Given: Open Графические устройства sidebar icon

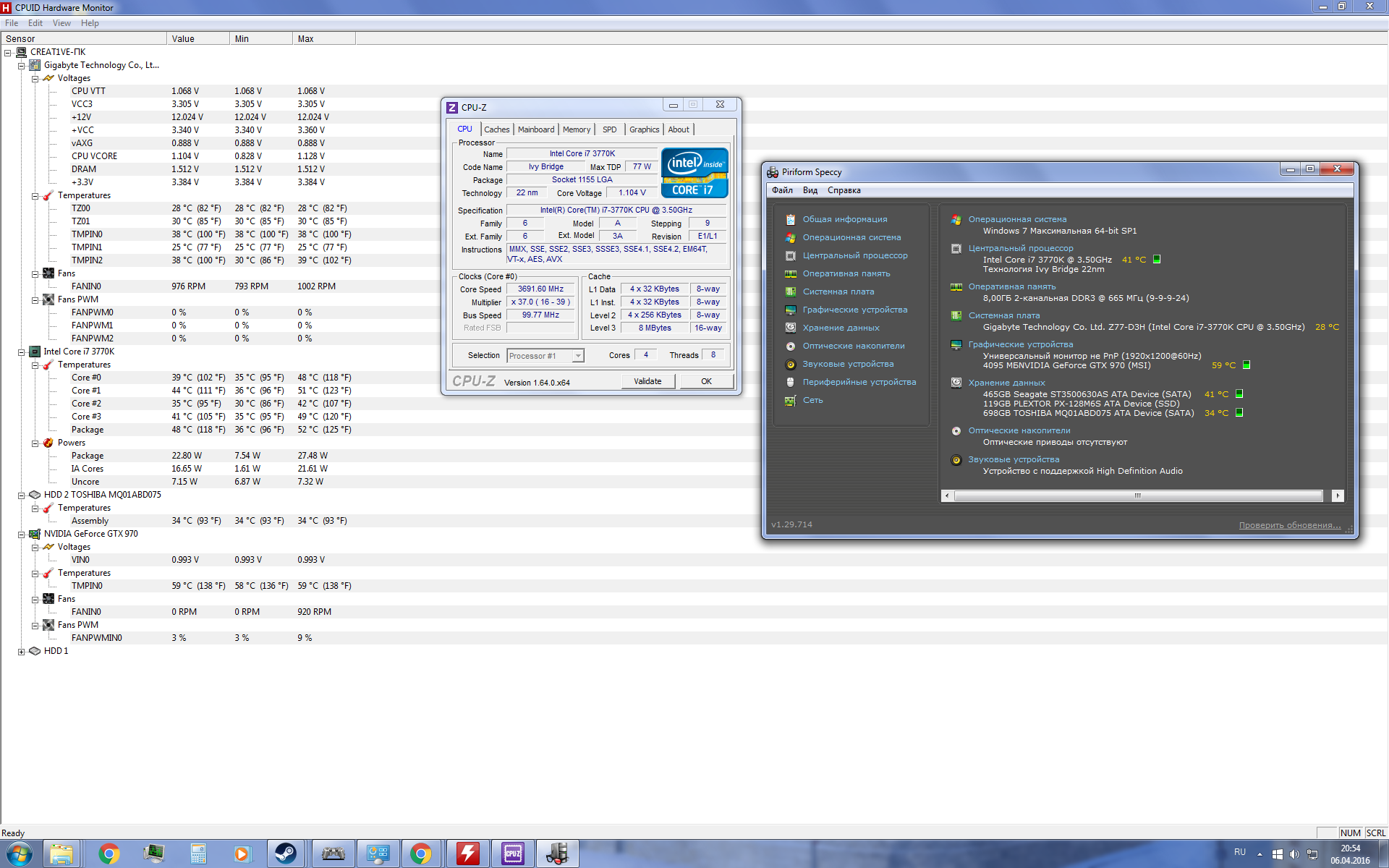Looking at the screenshot, I should click(791, 310).
